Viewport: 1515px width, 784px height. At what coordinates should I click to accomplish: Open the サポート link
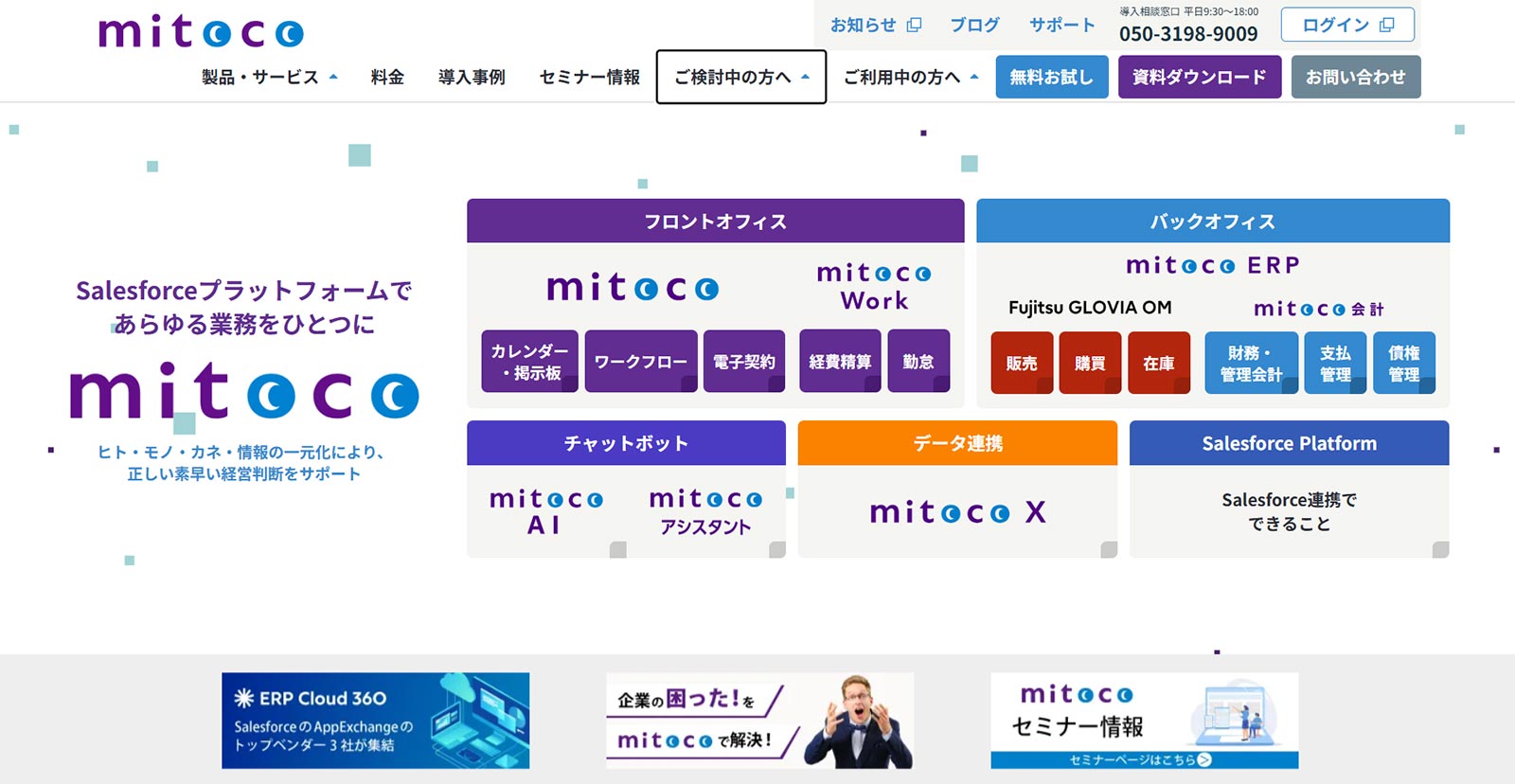click(1062, 26)
